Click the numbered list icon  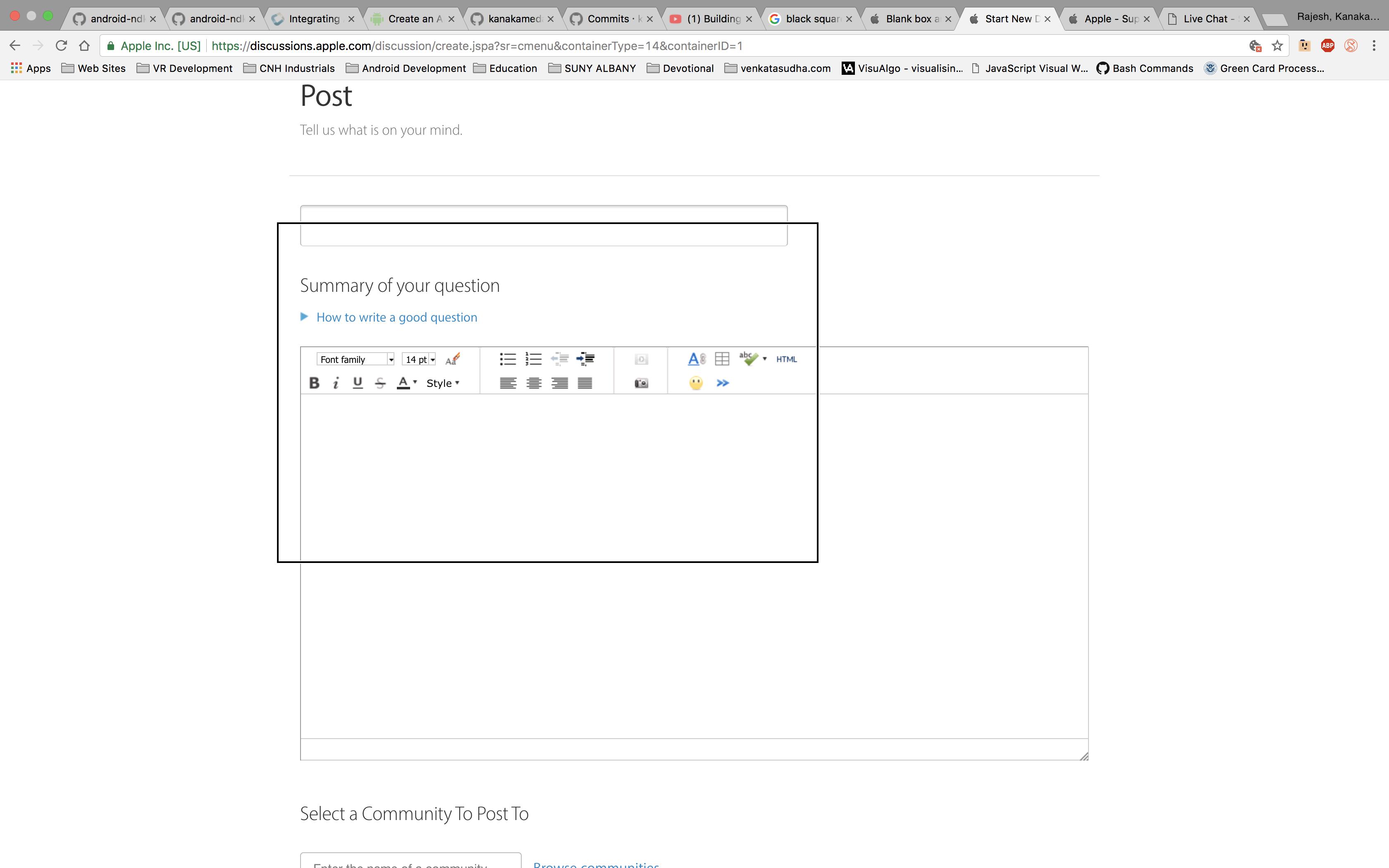[x=533, y=359]
